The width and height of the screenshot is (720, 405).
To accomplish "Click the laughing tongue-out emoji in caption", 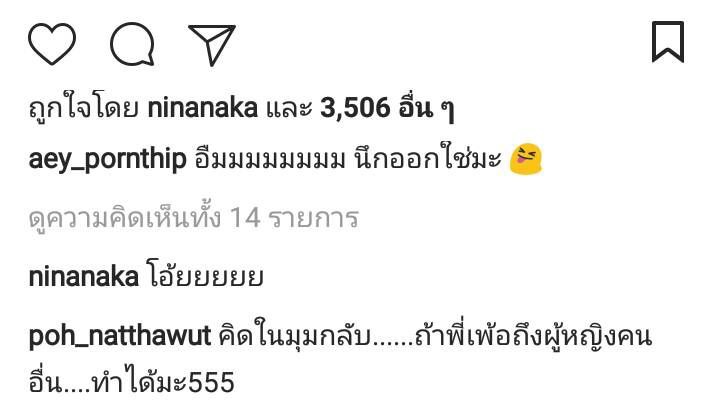I will click(x=526, y=159).
